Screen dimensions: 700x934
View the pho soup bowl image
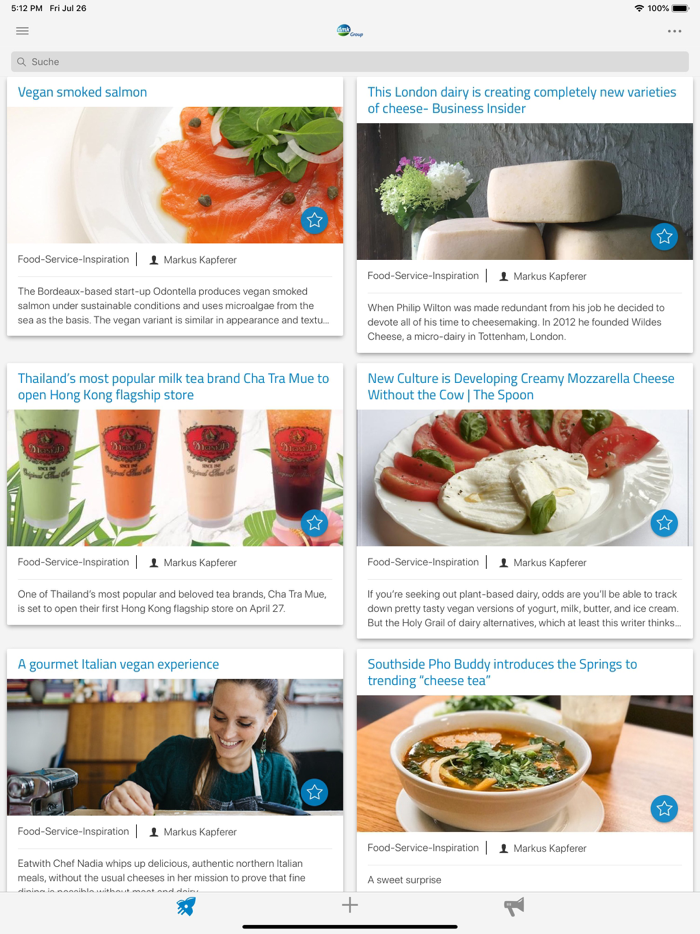(525, 764)
